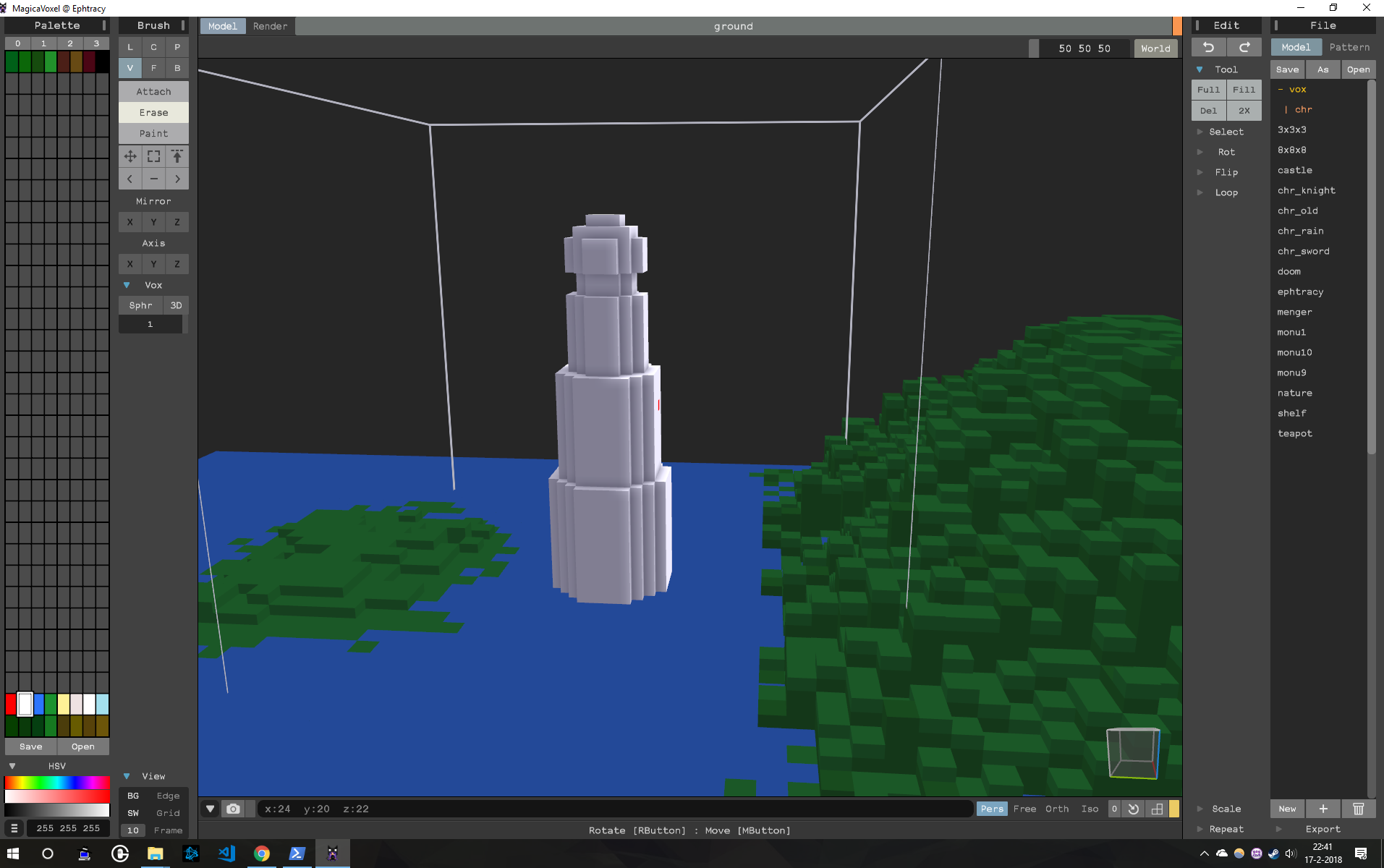Click the trash delete icon next to New
This screenshot has width=1384, height=868.
point(1359,809)
